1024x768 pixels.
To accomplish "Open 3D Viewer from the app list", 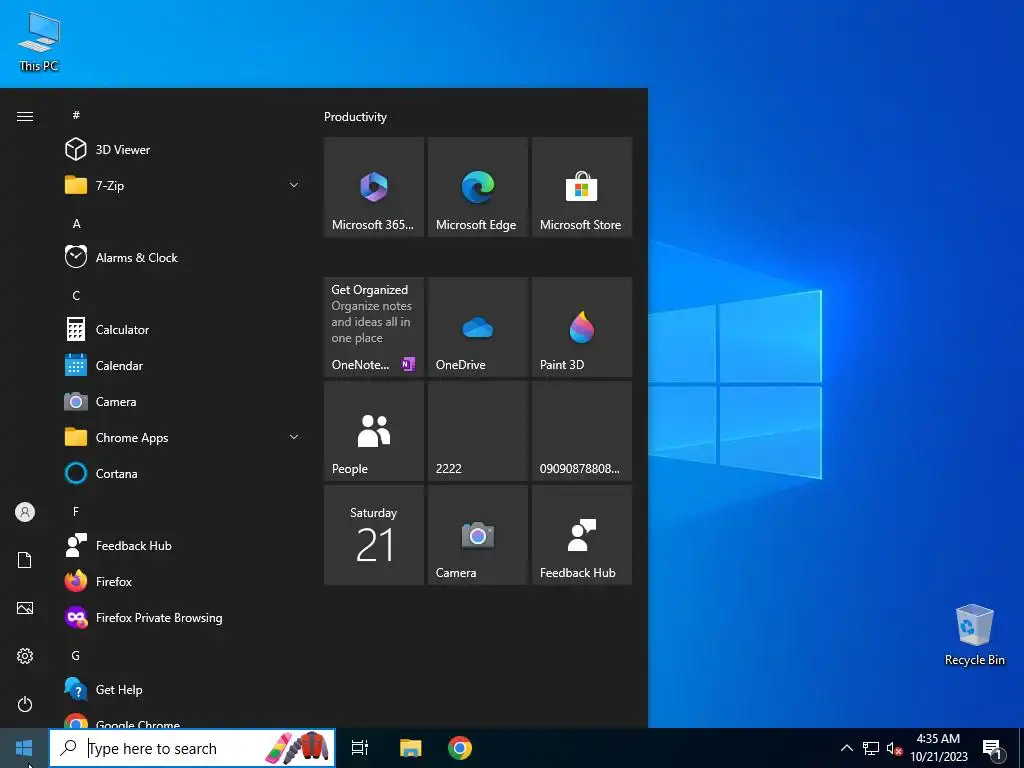I will coord(183,150).
